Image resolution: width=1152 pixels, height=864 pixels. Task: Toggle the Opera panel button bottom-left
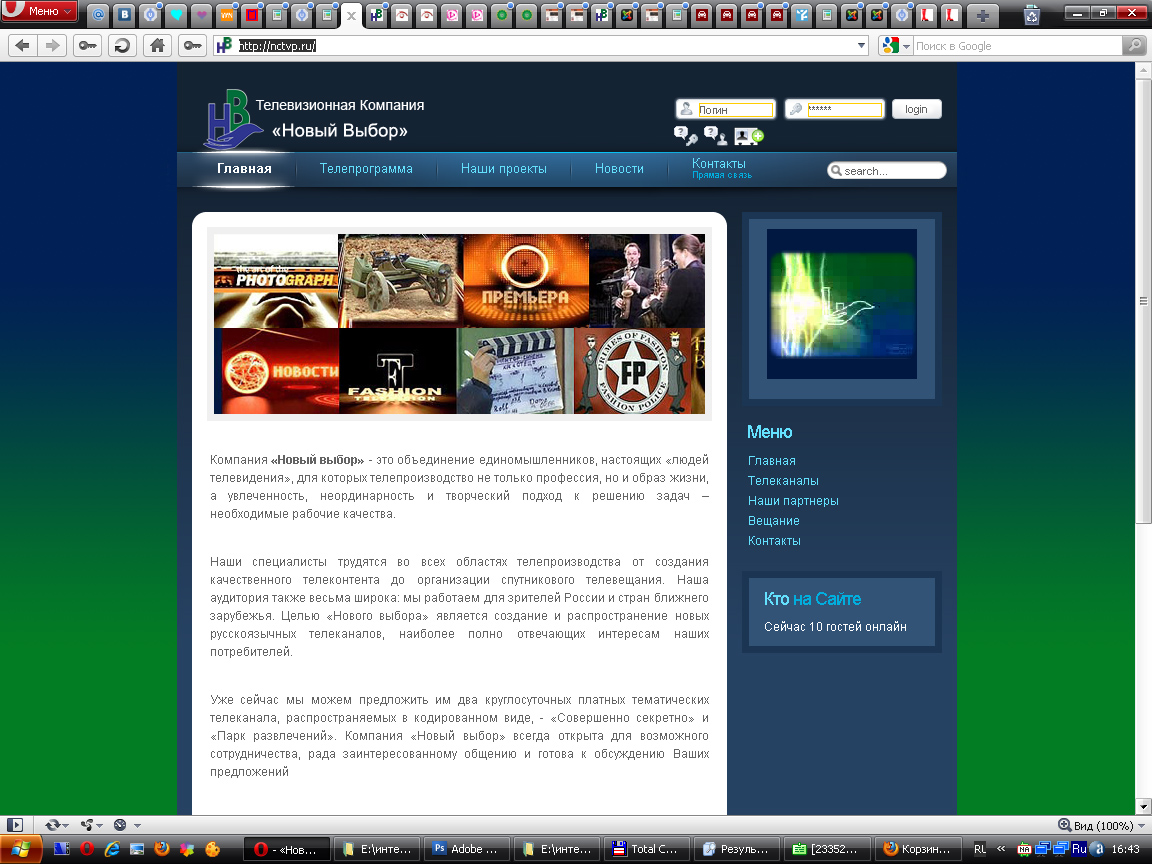(14, 825)
